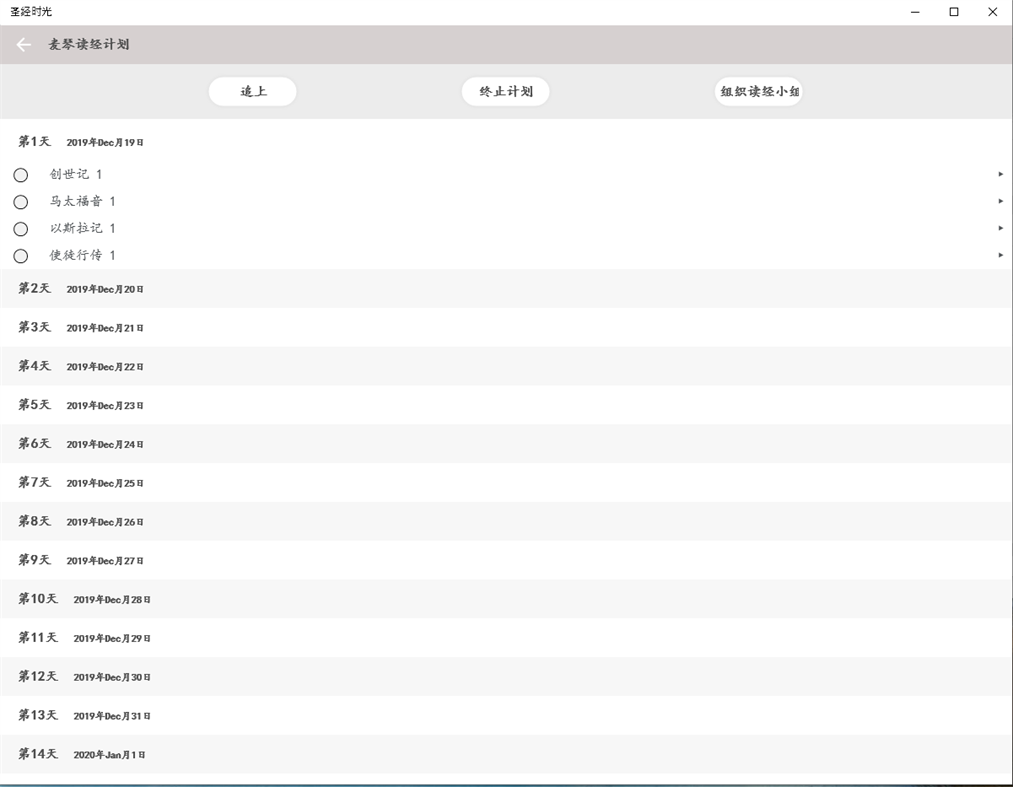This screenshot has width=1013, height=787.
Task: Check off 使徒行传 1 reading
Action: pos(21,255)
